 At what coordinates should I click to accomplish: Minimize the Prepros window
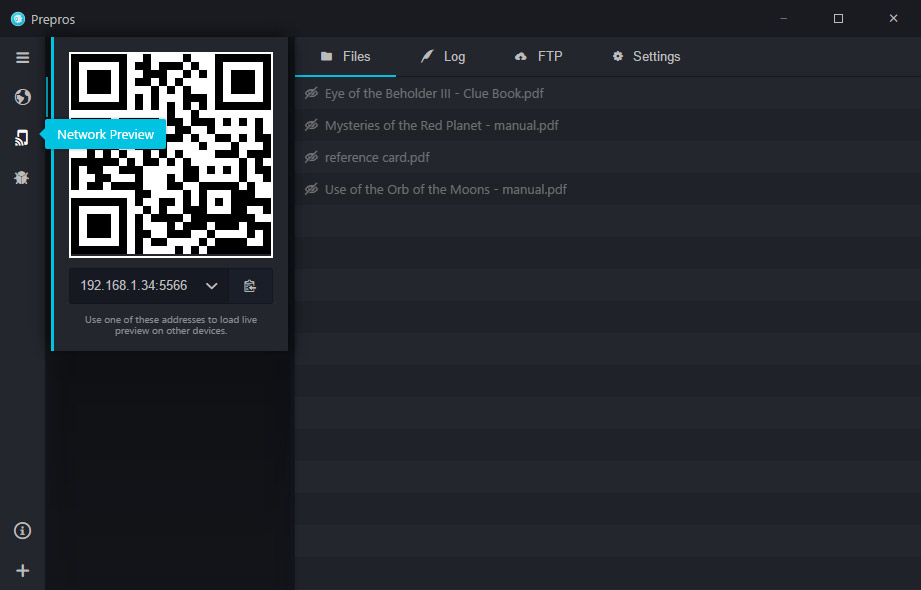(x=784, y=19)
